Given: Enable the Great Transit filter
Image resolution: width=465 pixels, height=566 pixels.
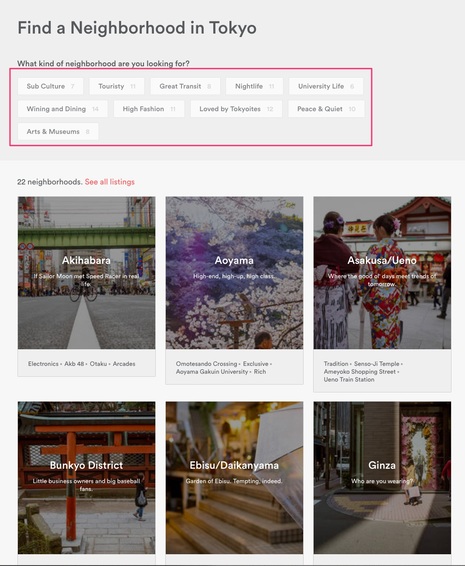Looking at the screenshot, I should click(x=185, y=86).
